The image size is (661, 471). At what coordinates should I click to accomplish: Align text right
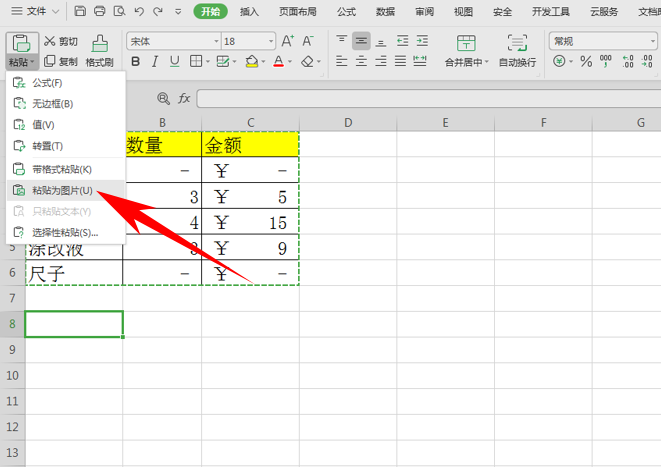(x=381, y=62)
